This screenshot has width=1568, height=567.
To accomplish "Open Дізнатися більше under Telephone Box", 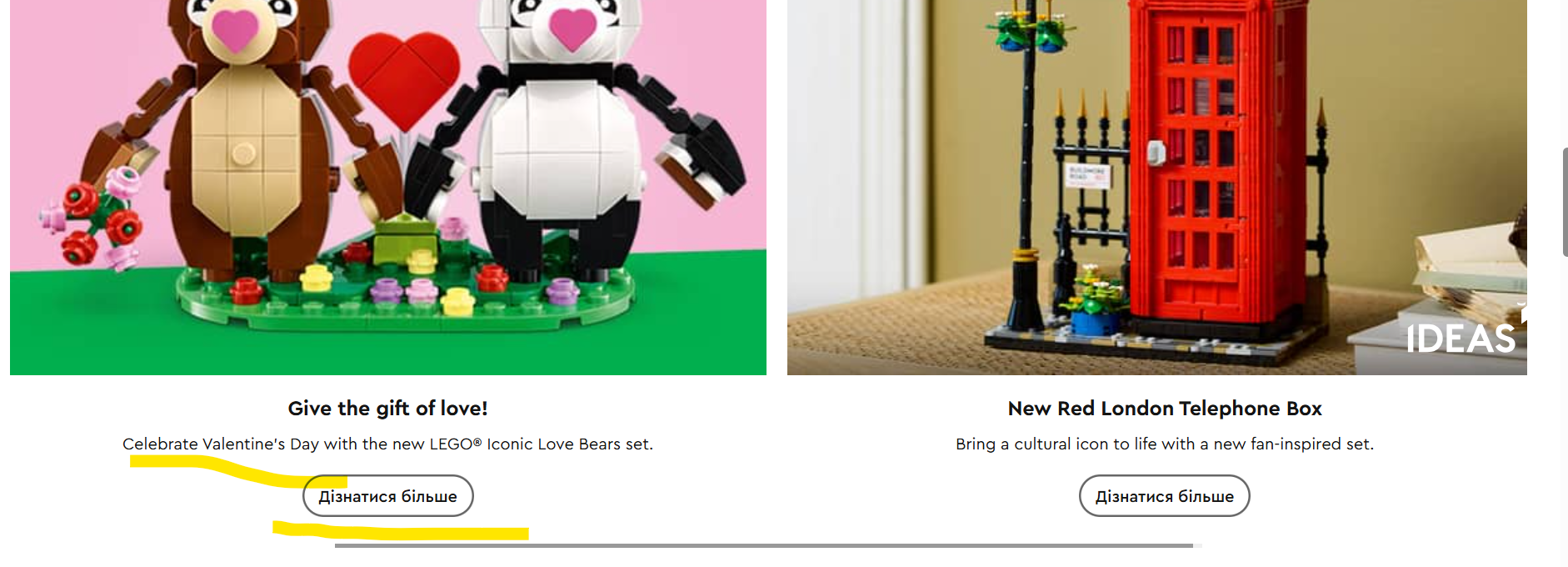I will pyautogui.click(x=1165, y=496).
